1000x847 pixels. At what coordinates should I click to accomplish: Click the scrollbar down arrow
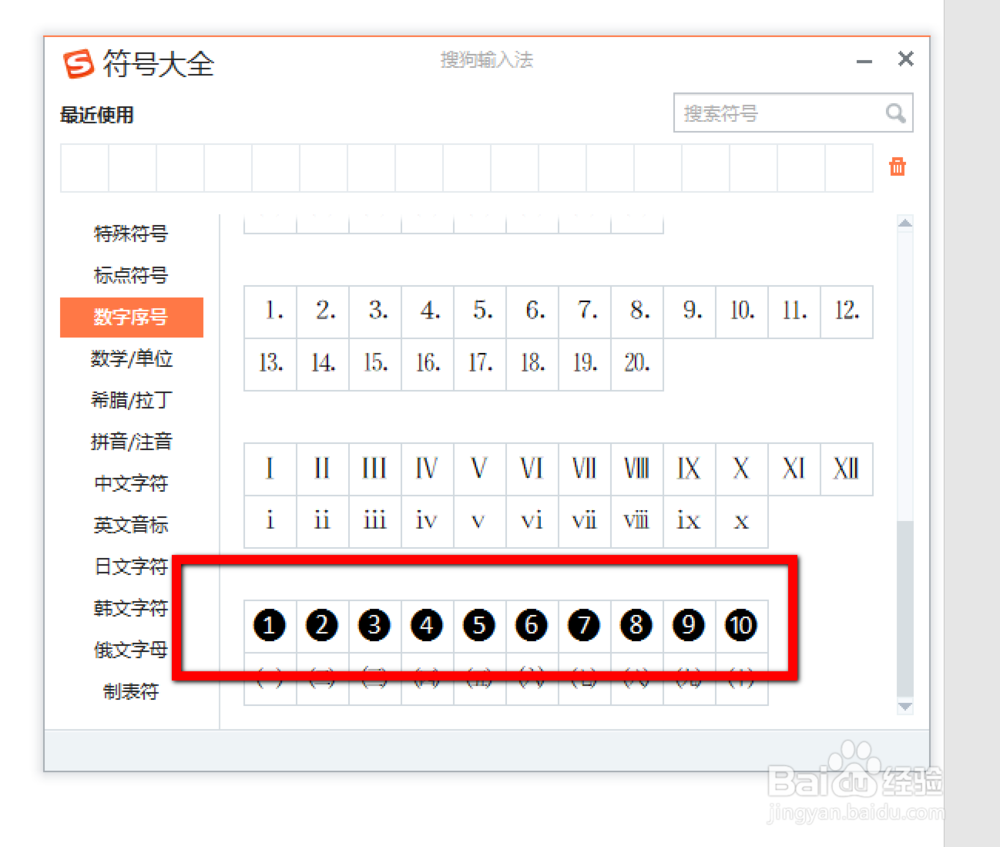(x=906, y=706)
